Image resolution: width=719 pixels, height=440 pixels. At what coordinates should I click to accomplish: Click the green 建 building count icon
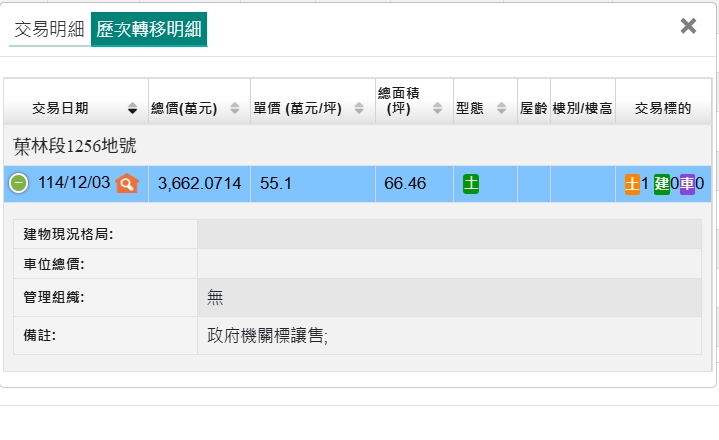[661, 183]
